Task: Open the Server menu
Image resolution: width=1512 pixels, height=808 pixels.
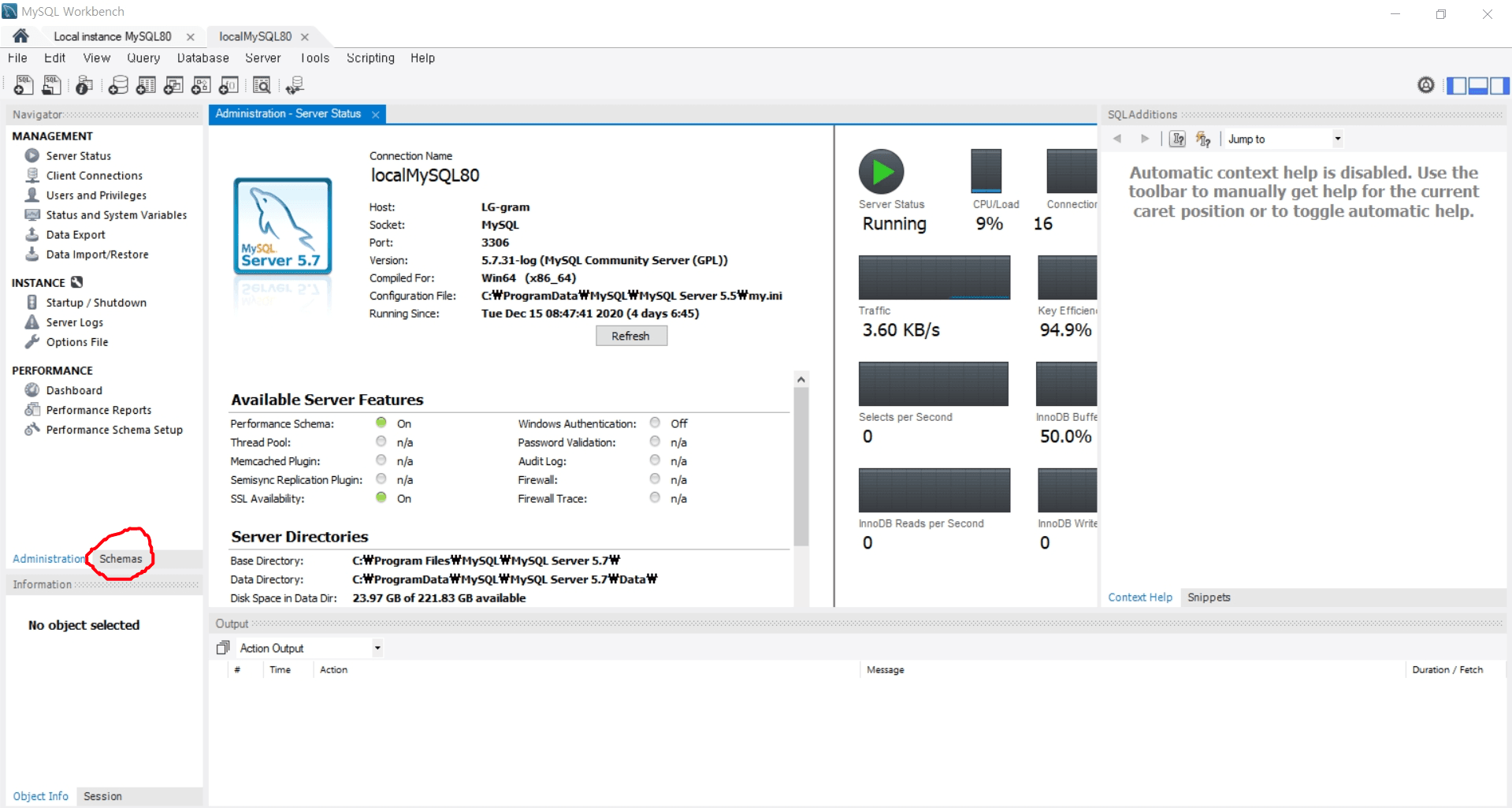Action: [262, 58]
